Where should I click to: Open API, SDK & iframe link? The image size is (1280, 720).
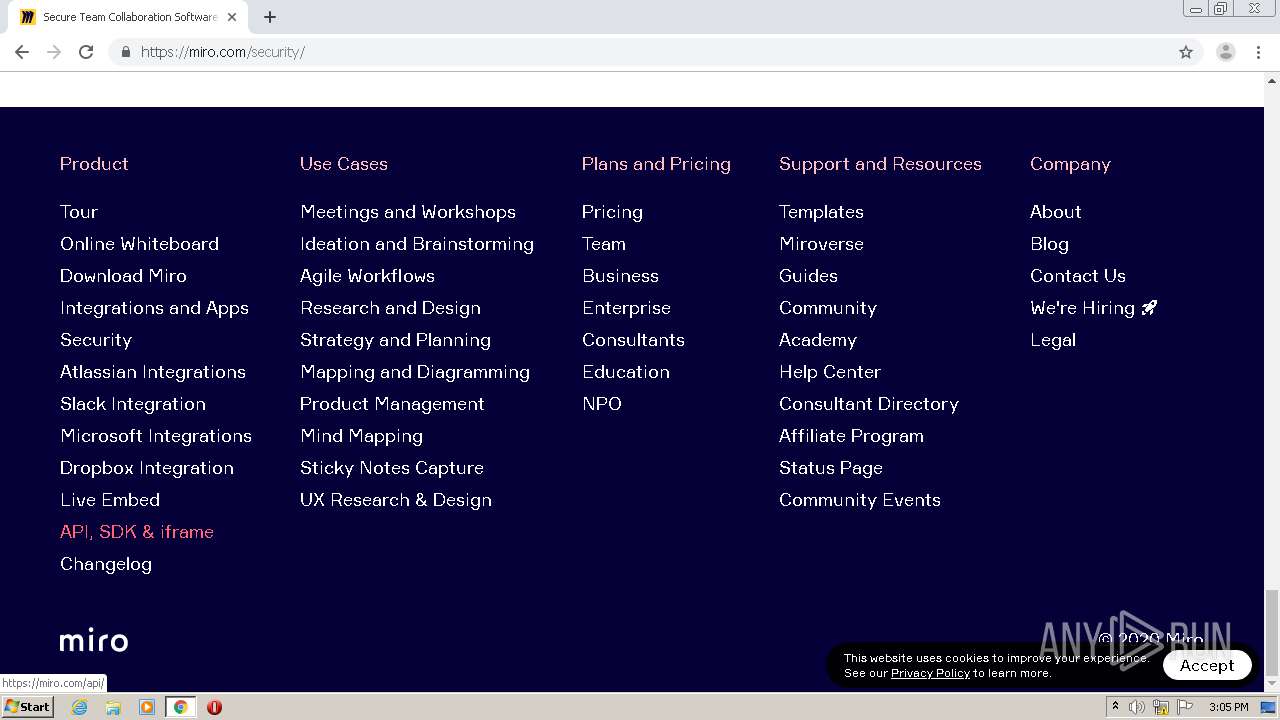click(137, 532)
